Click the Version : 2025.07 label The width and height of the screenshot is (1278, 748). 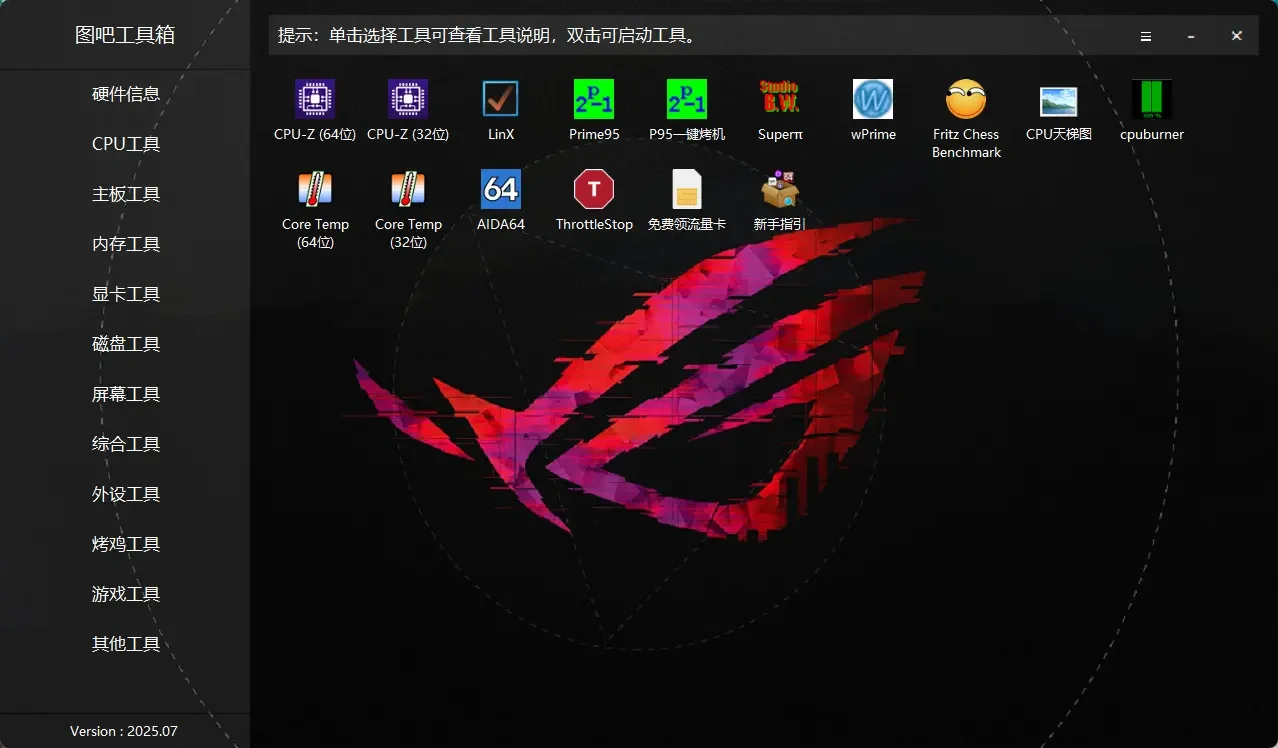(x=124, y=731)
